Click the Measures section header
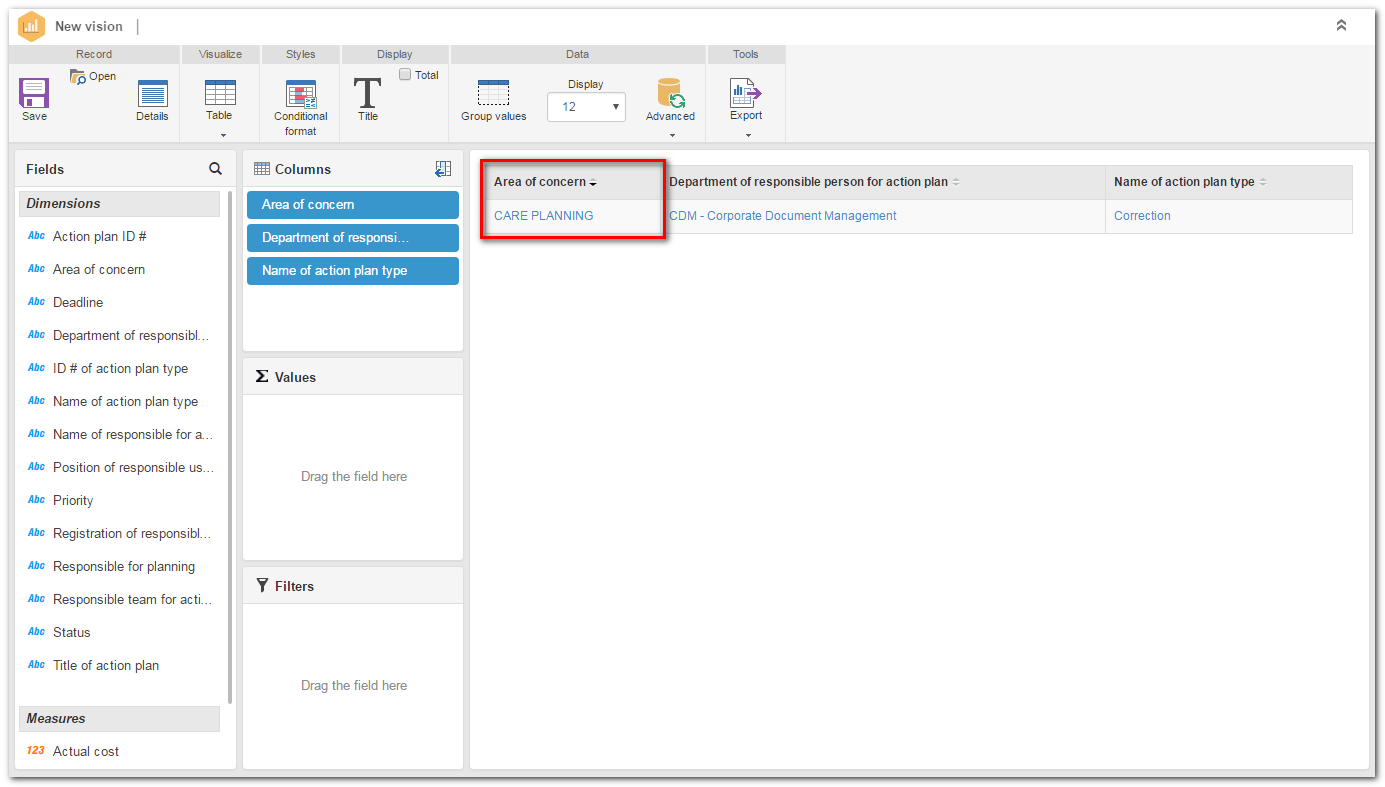Image resolution: width=1385 pixels, height=787 pixels. [119, 719]
